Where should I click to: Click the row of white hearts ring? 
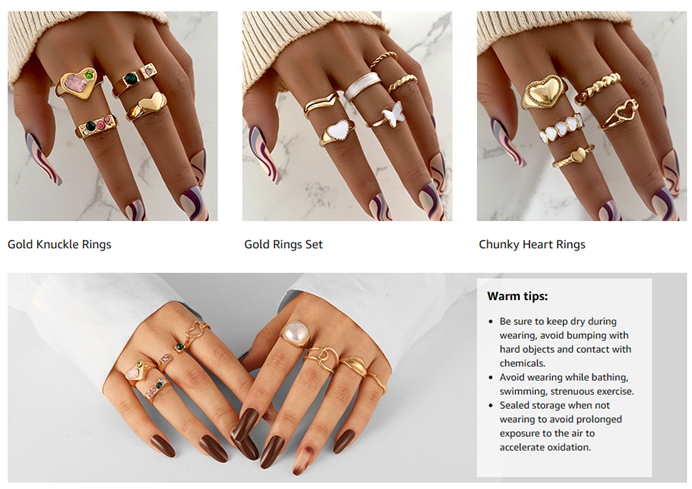tap(561, 129)
